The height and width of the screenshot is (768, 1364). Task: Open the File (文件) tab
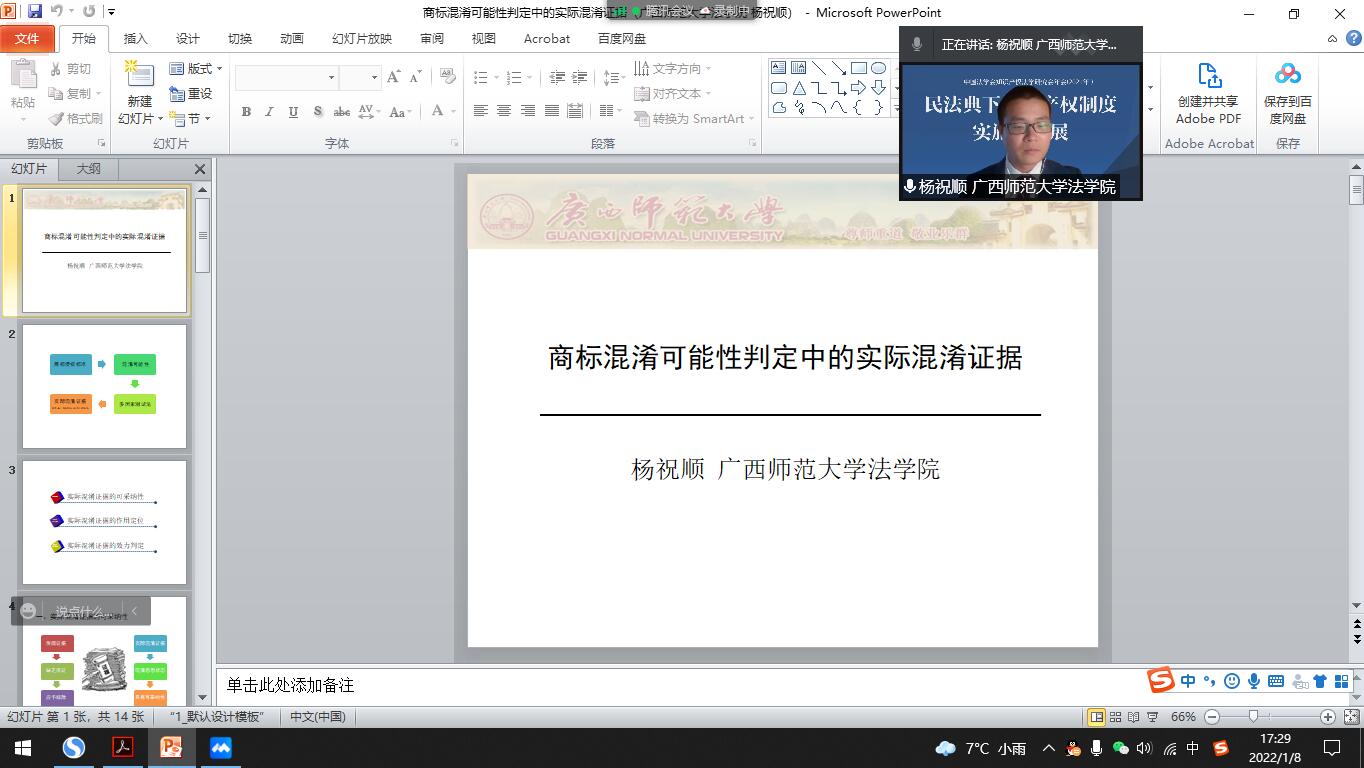point(27,39)
